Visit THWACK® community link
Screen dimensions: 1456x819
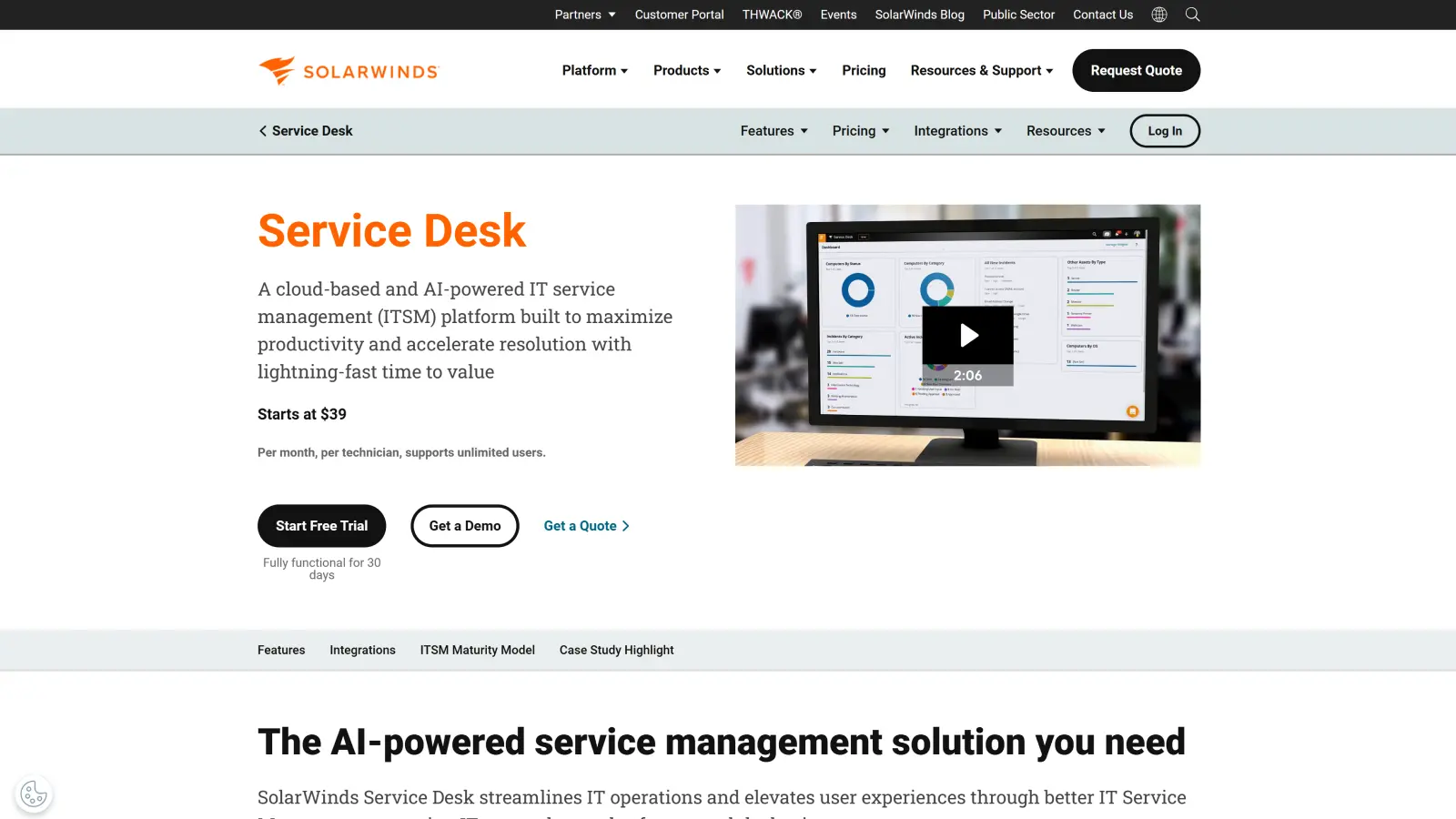click(772, 15)
